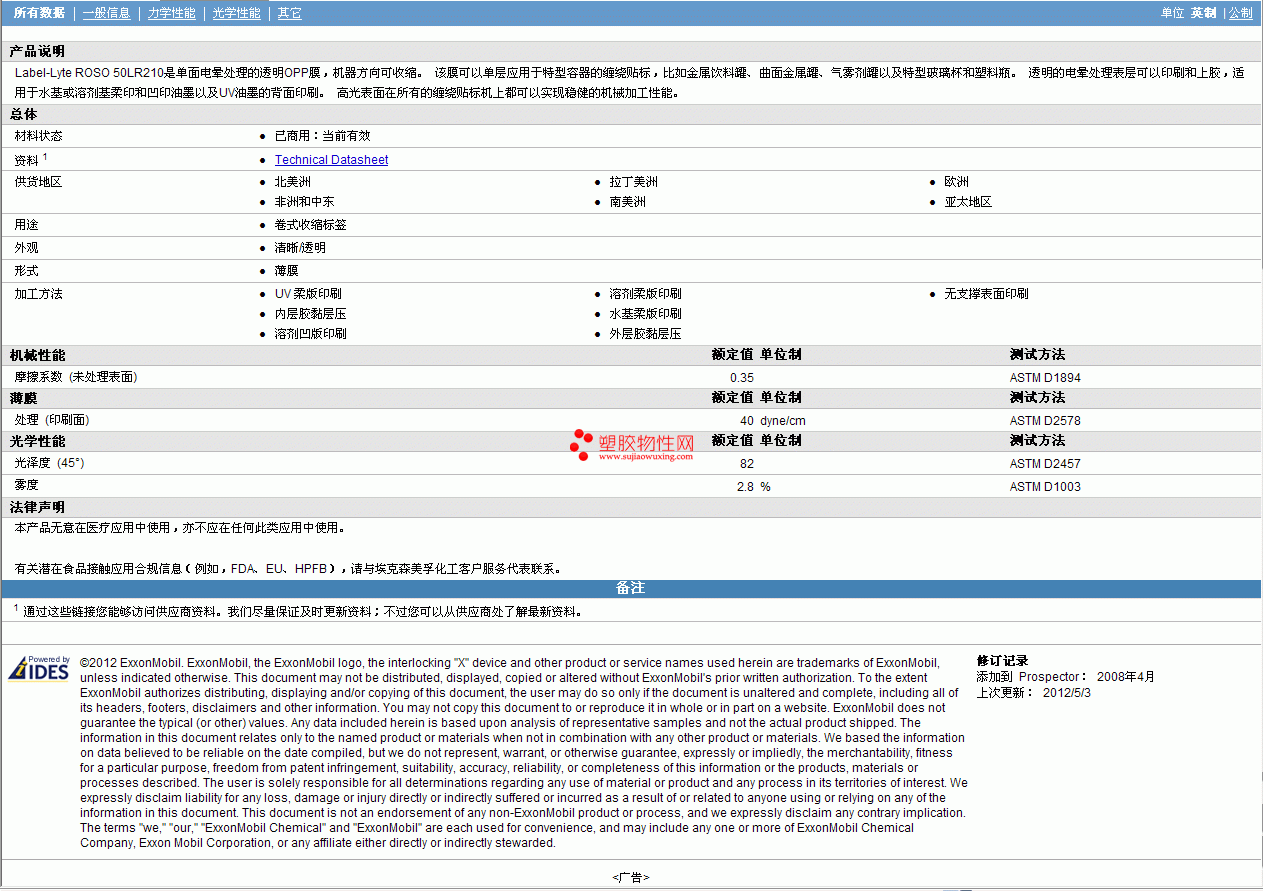
Task: Click the haze value 2.8 %
Action: (x=754, y=487)
